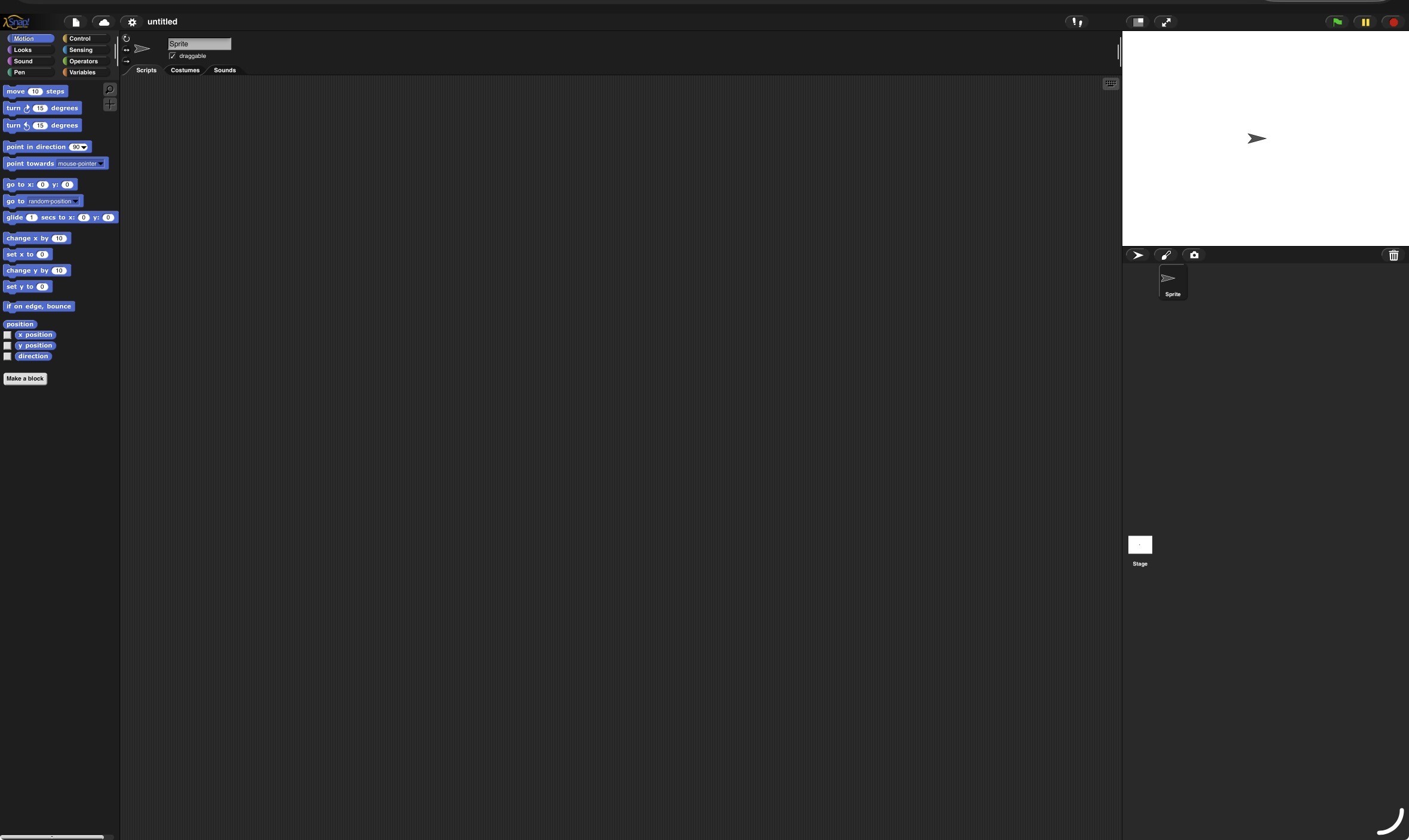Expand the mouse-pointer dropdown in point towards

coord(101,164)
